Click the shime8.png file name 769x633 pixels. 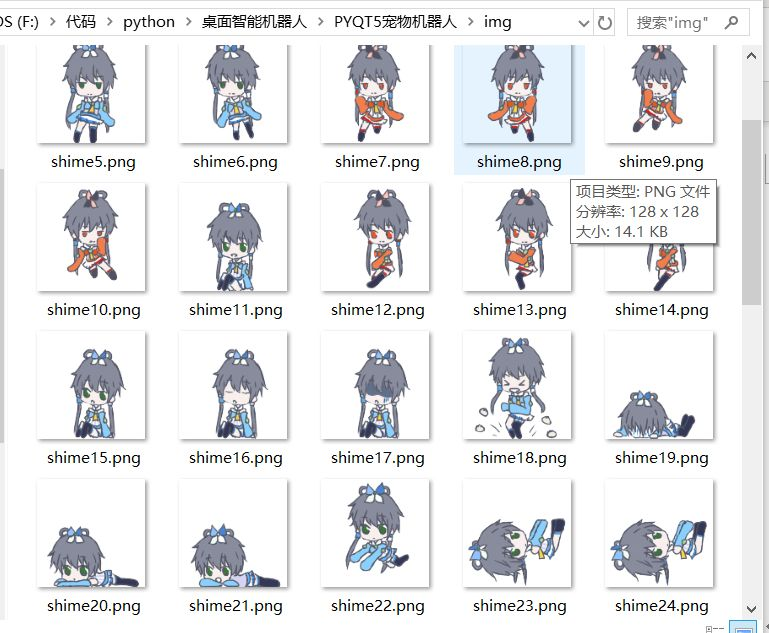point(519,162)
